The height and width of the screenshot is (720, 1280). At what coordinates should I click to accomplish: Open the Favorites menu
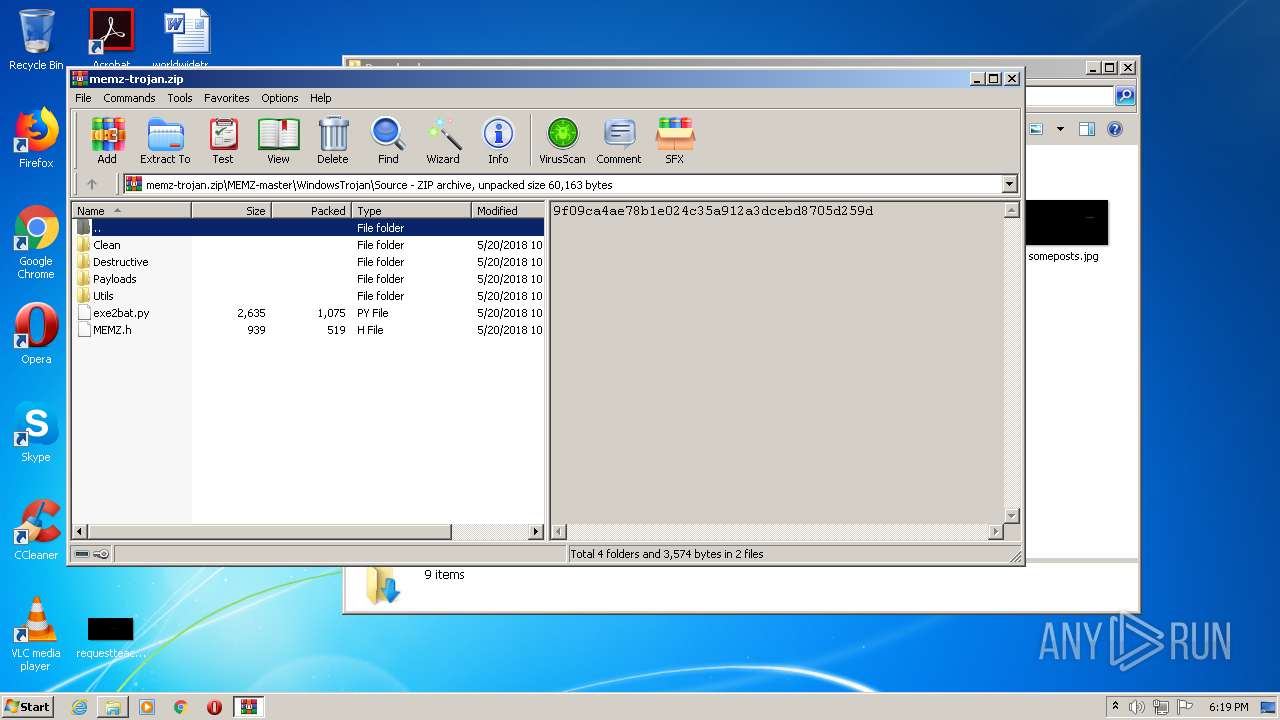click(227, 98)
